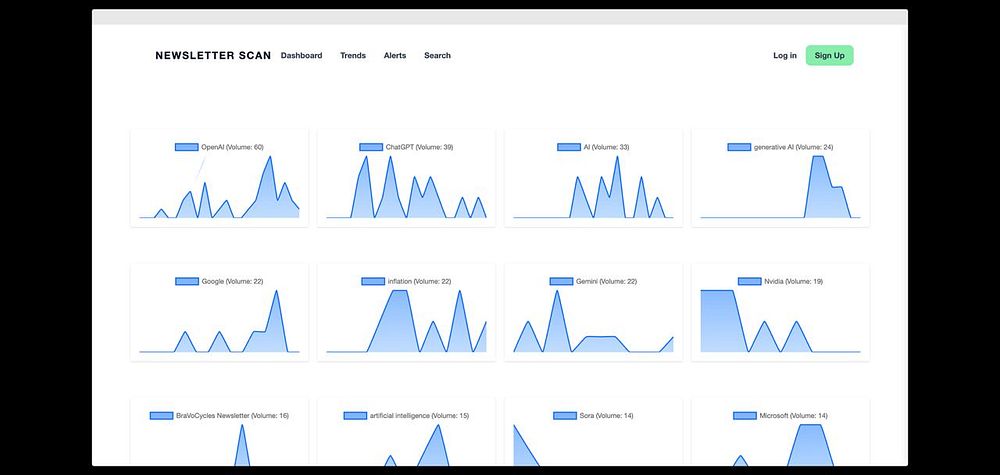Click the BraVoCycles Newsletter legend box
The width and height of the screenshot is (1000, 475).
click(x=161, y=416)
